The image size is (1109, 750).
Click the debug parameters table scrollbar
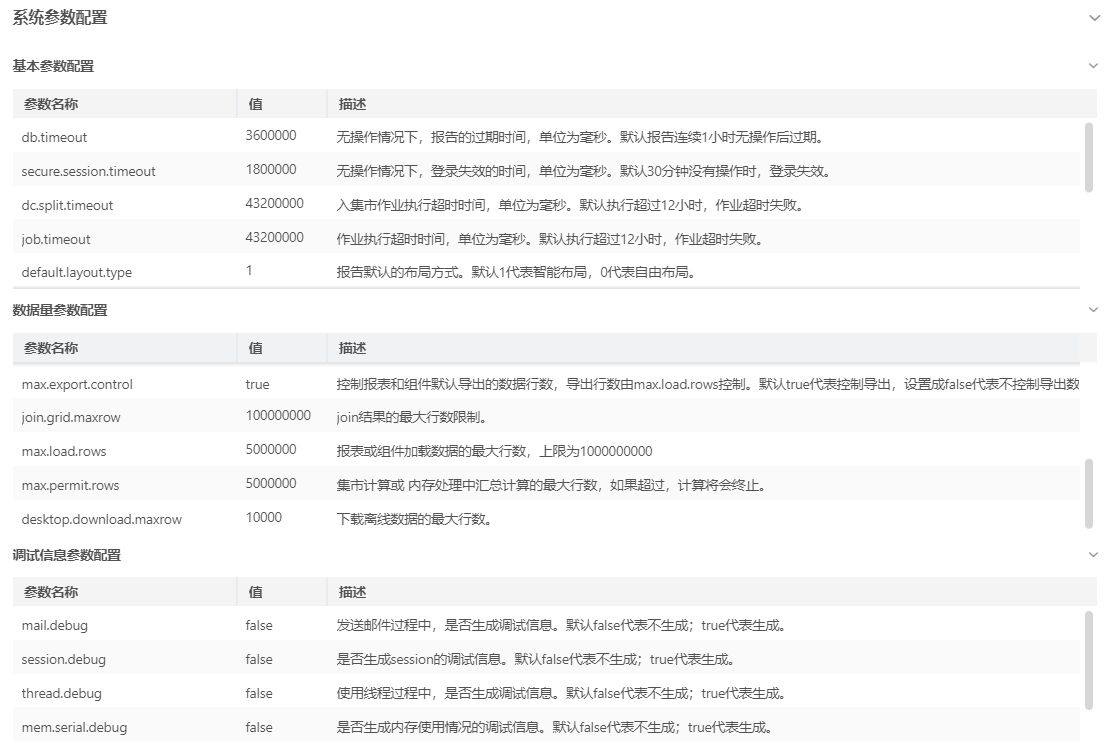coord(1089,660)
